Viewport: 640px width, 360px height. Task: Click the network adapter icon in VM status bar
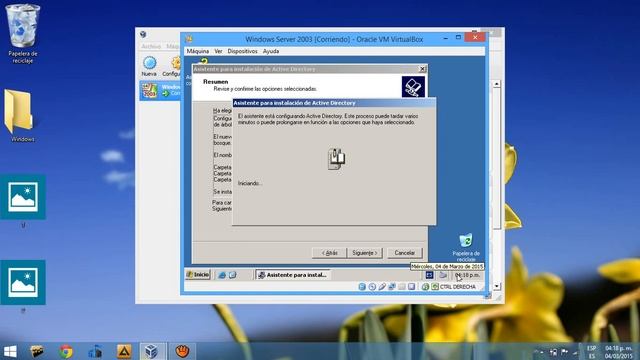[x=392, y=287]
